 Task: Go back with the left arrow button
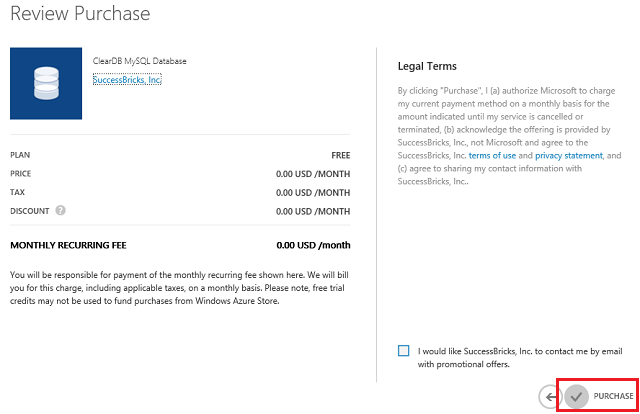[x=549, y=396]
